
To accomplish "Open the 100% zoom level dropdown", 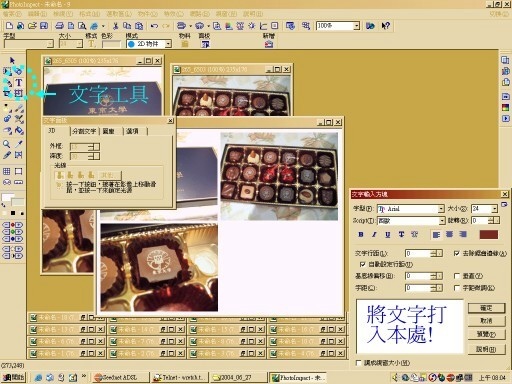I will [357, 26].
